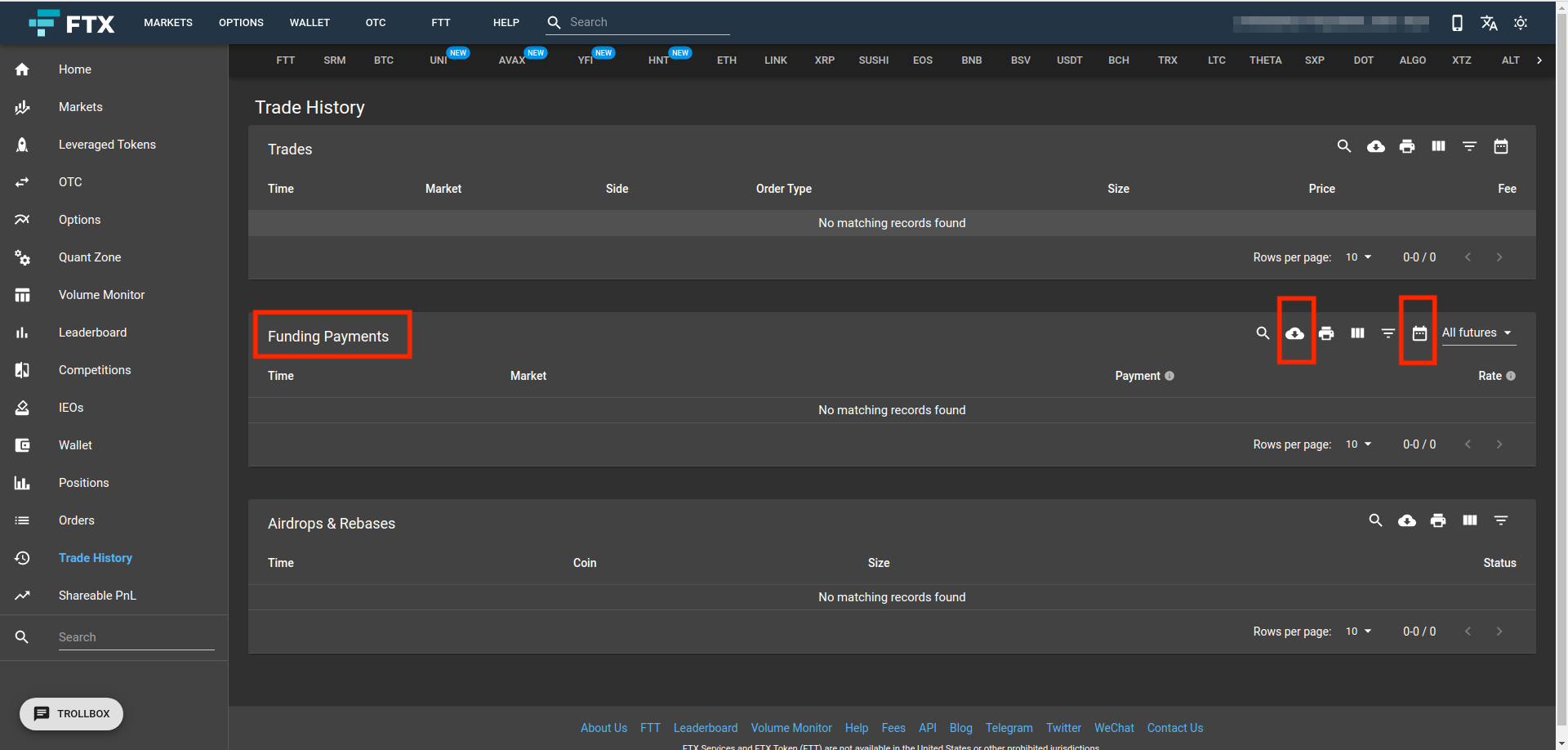1568x750 pixels.
Task: Download Airdrops & Rebases CSV
Action: point(1407,520)
